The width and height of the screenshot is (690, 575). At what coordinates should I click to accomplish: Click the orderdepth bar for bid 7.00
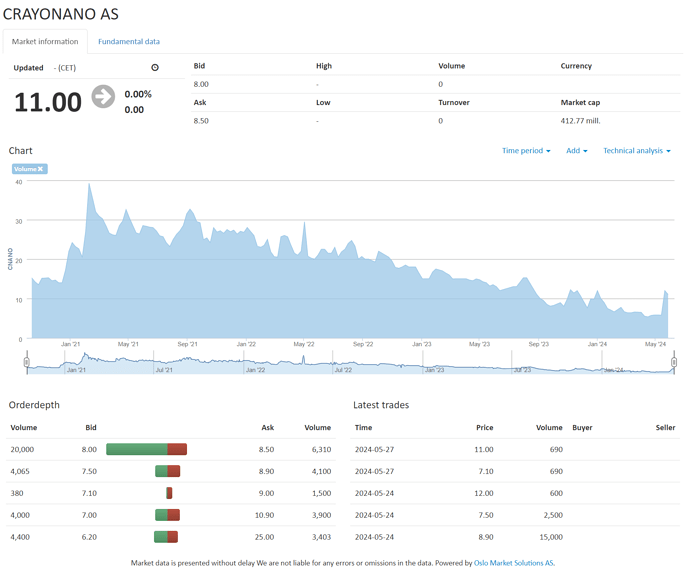click(x=167, y=515)
